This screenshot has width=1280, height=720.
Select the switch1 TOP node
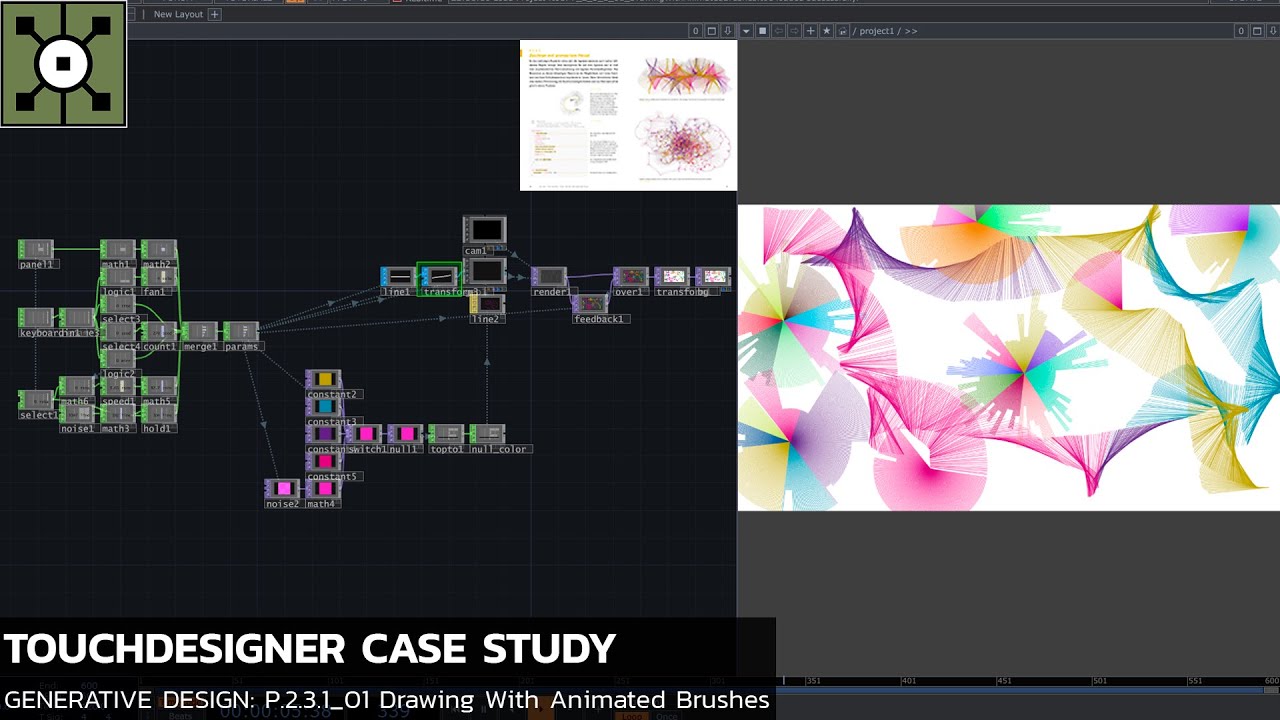[x=364, y=434]
